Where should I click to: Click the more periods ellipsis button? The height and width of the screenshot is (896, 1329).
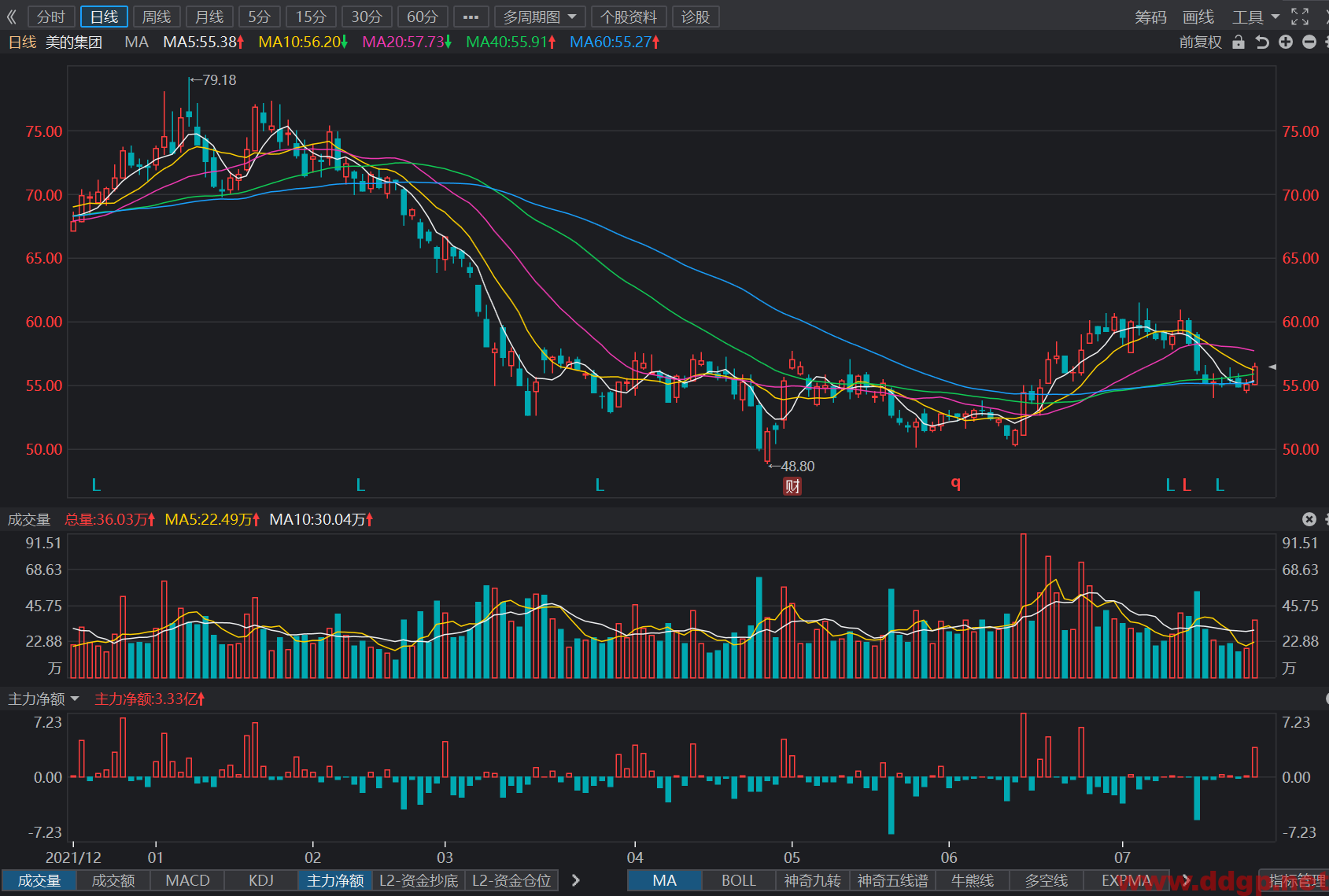click(x=471, y=17)
